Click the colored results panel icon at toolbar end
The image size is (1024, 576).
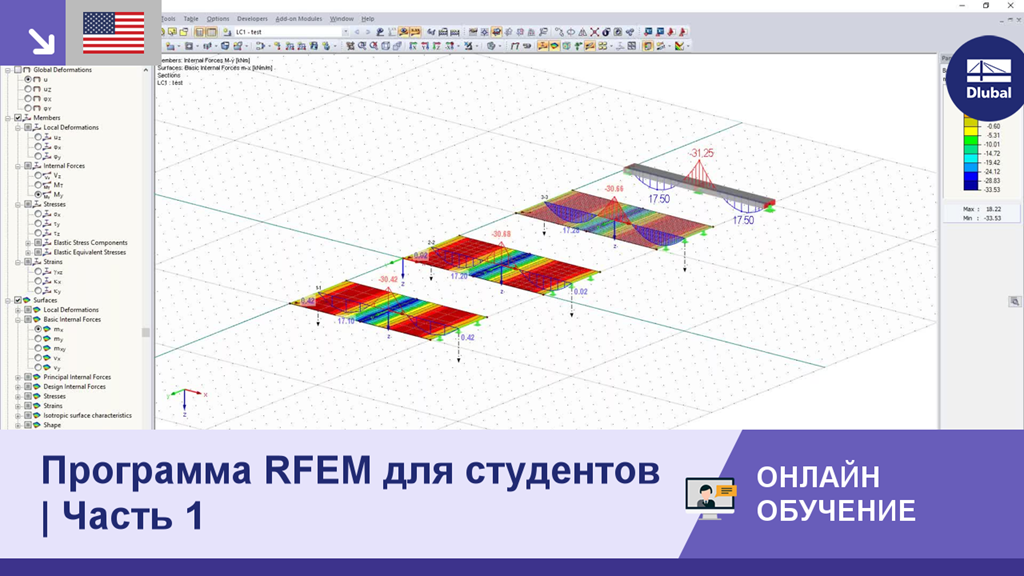point(679,46)
